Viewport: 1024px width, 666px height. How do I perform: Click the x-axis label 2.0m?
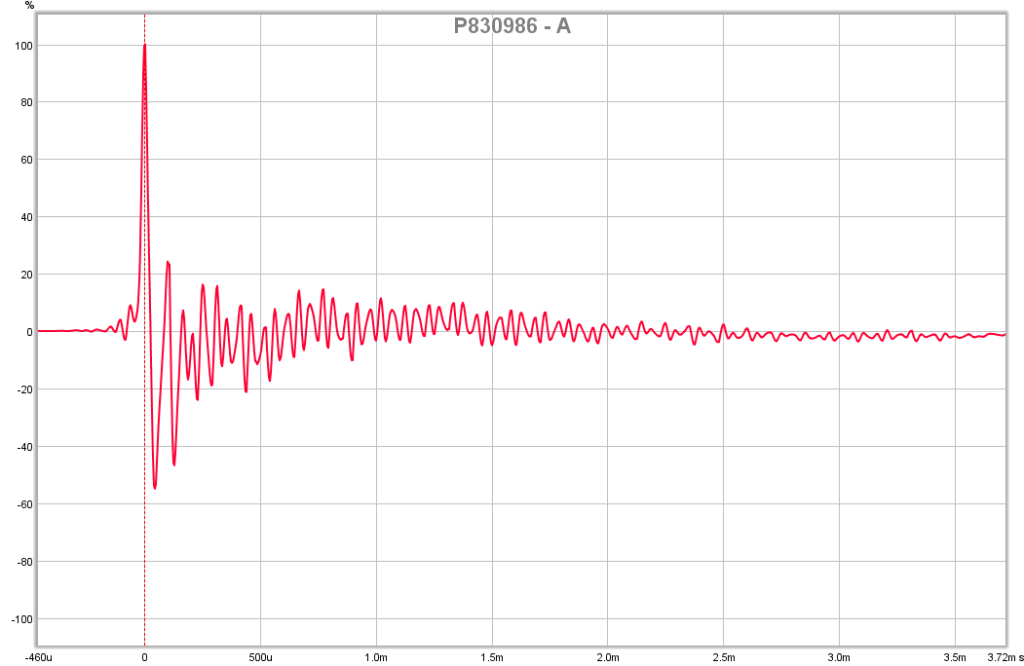click(x=607, y=658)
